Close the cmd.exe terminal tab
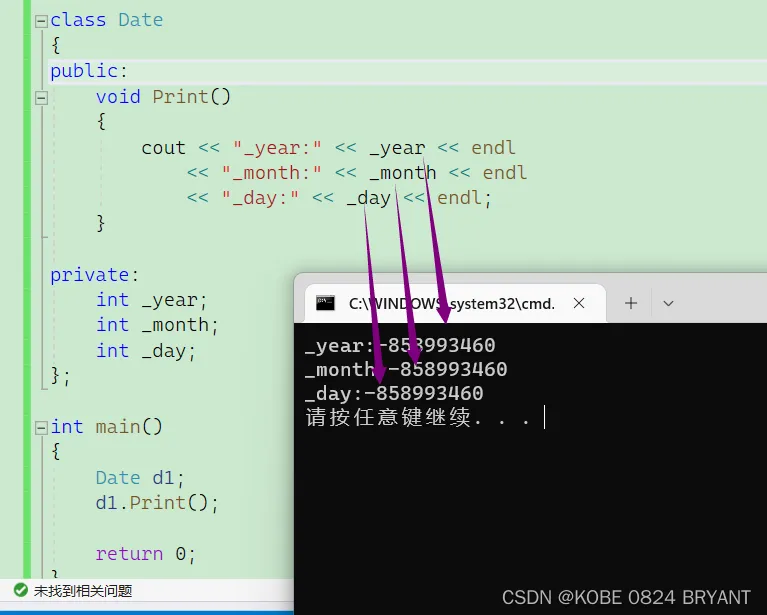Viewport: 767px width, 615px height. 579,303
